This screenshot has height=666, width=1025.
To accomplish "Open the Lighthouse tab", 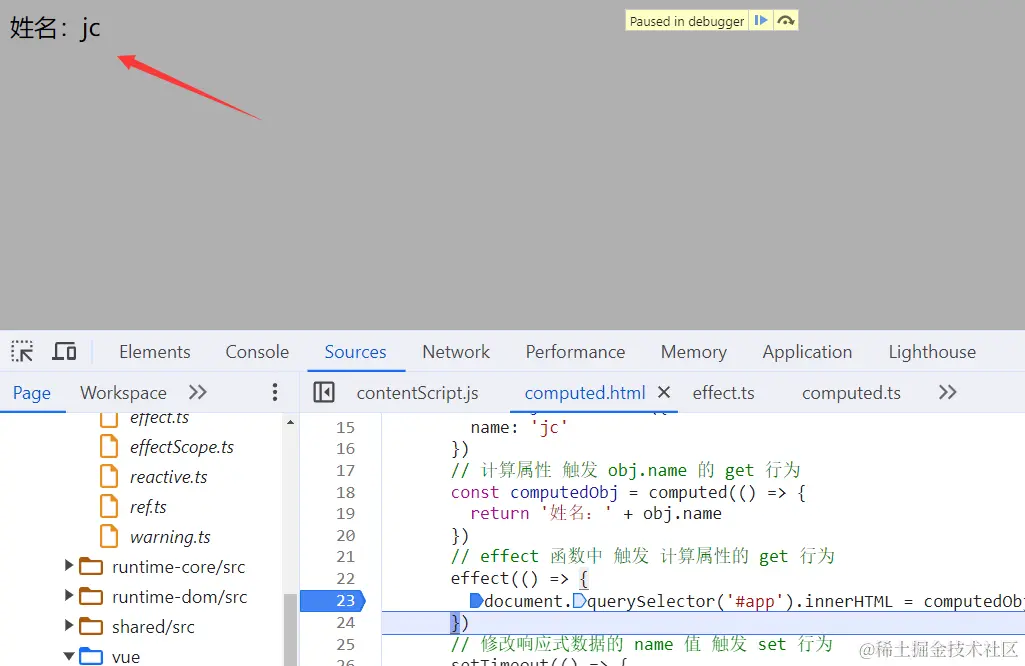I will (932, 352).
